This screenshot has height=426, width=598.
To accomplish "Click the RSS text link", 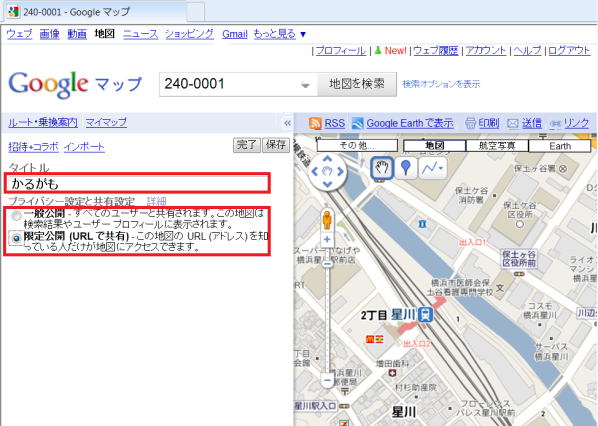I will 334,123.
